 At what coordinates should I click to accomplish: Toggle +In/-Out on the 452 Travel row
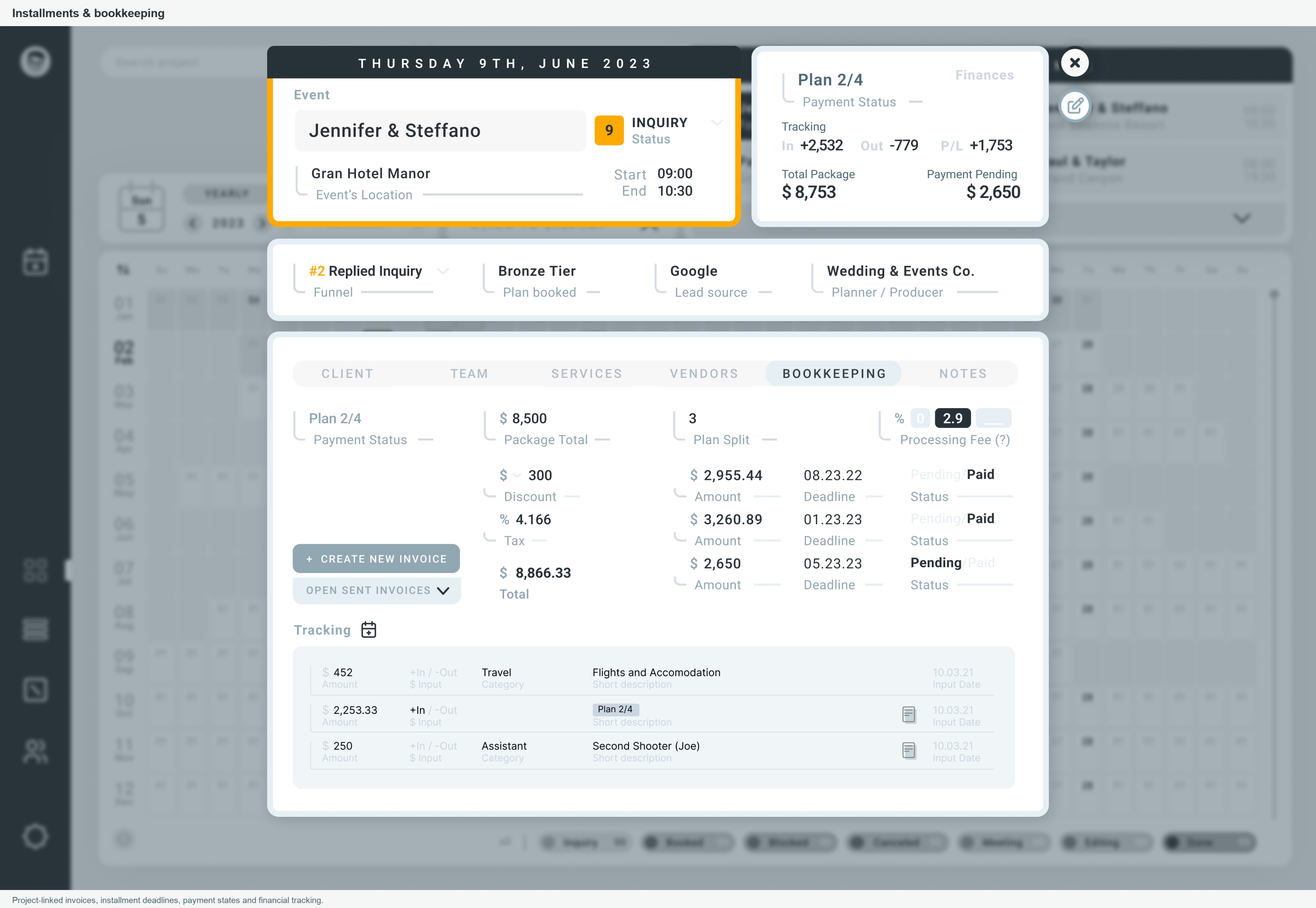coord(433,673)
